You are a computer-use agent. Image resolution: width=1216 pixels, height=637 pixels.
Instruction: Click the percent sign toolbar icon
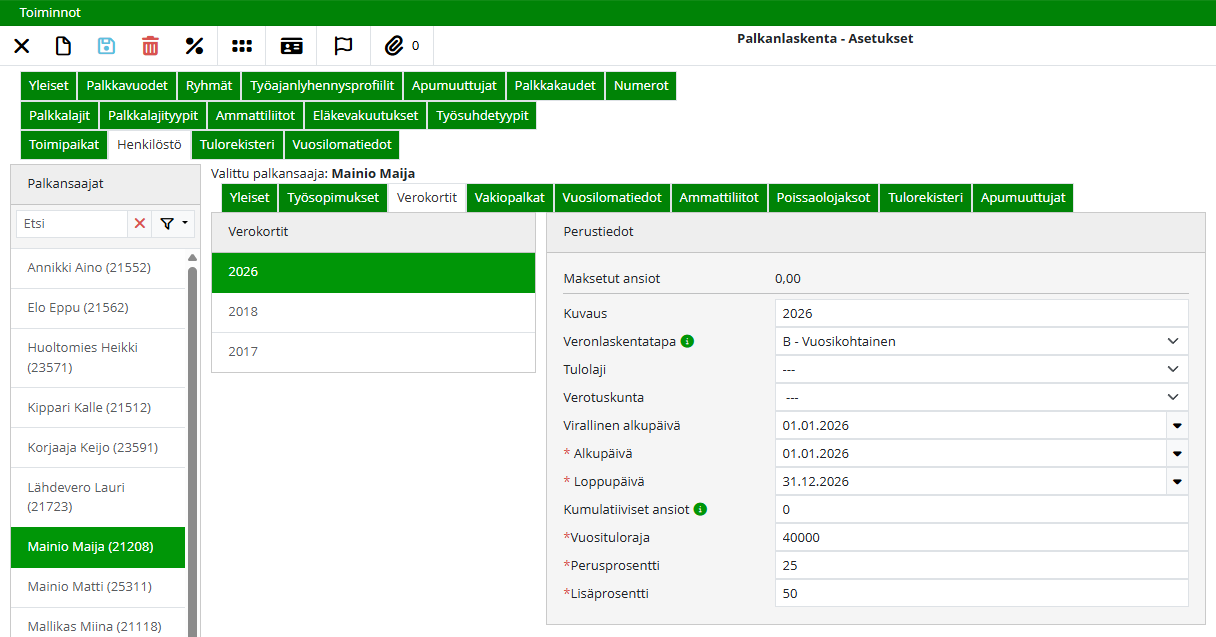click(195, 46)
